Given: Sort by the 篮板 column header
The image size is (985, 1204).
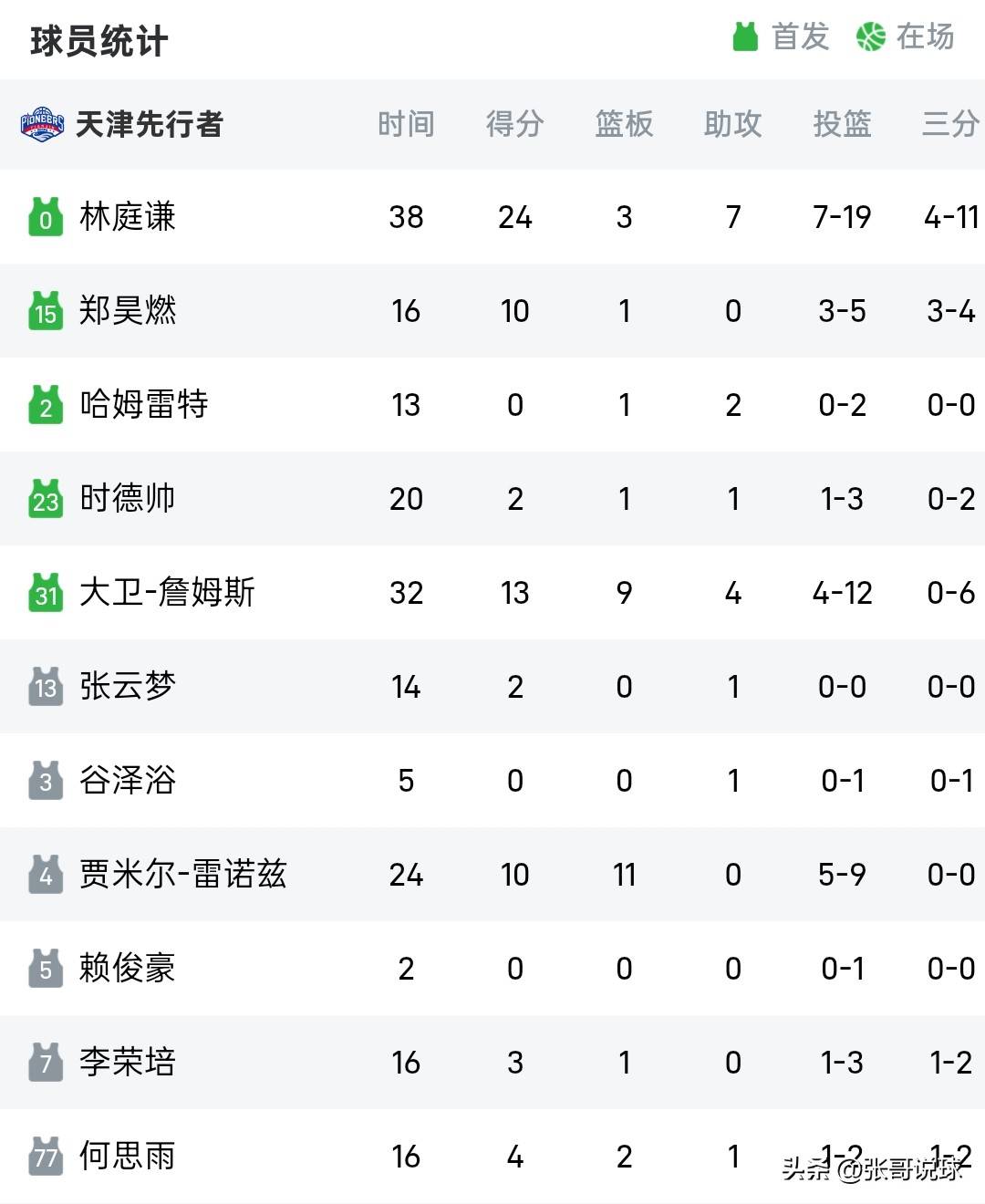Looking at the screenshot, I should (x=624, y=124).
